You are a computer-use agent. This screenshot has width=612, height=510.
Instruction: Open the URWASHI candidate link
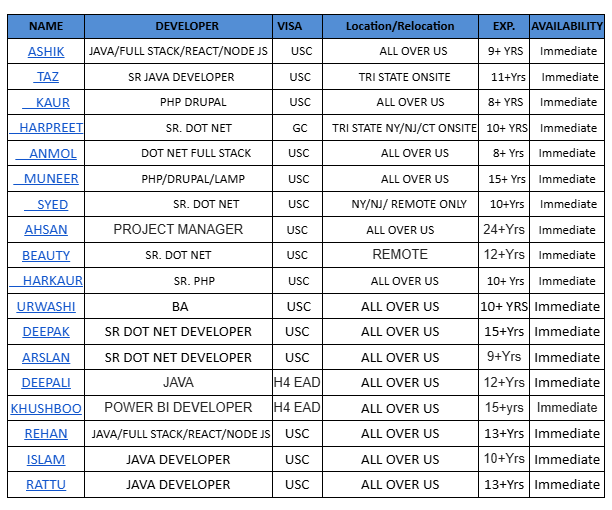46,306
